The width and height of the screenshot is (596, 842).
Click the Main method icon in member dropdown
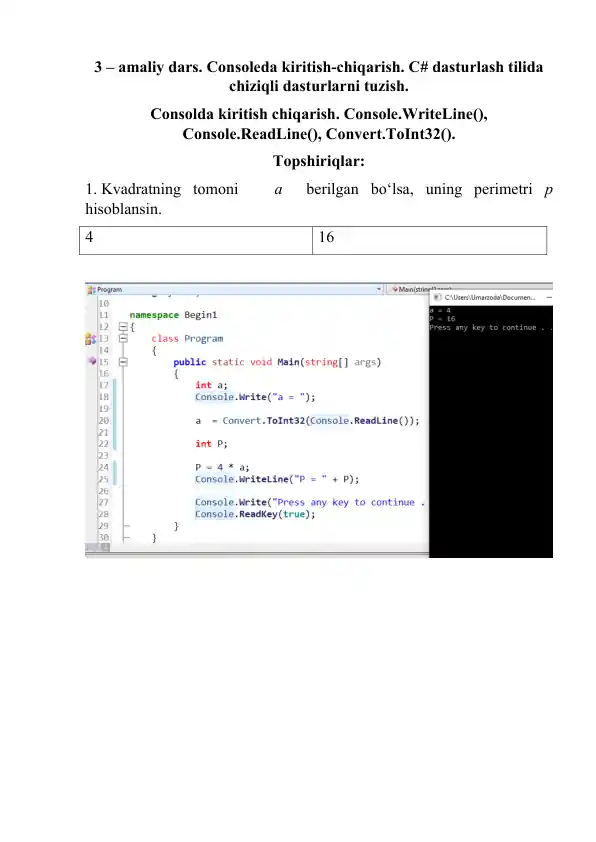coord(395,289)
